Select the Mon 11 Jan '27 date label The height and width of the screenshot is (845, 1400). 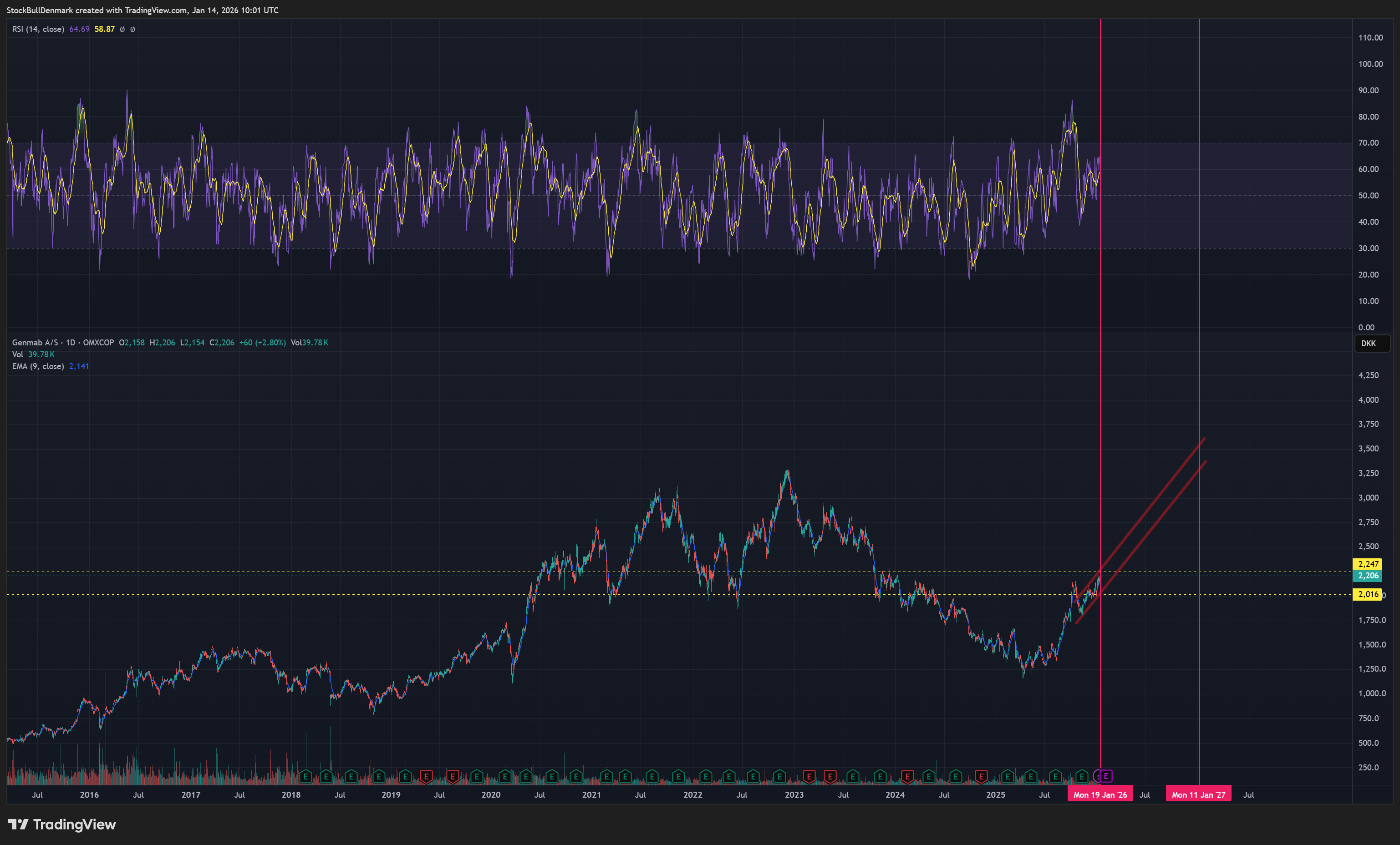click(1198, 794)
